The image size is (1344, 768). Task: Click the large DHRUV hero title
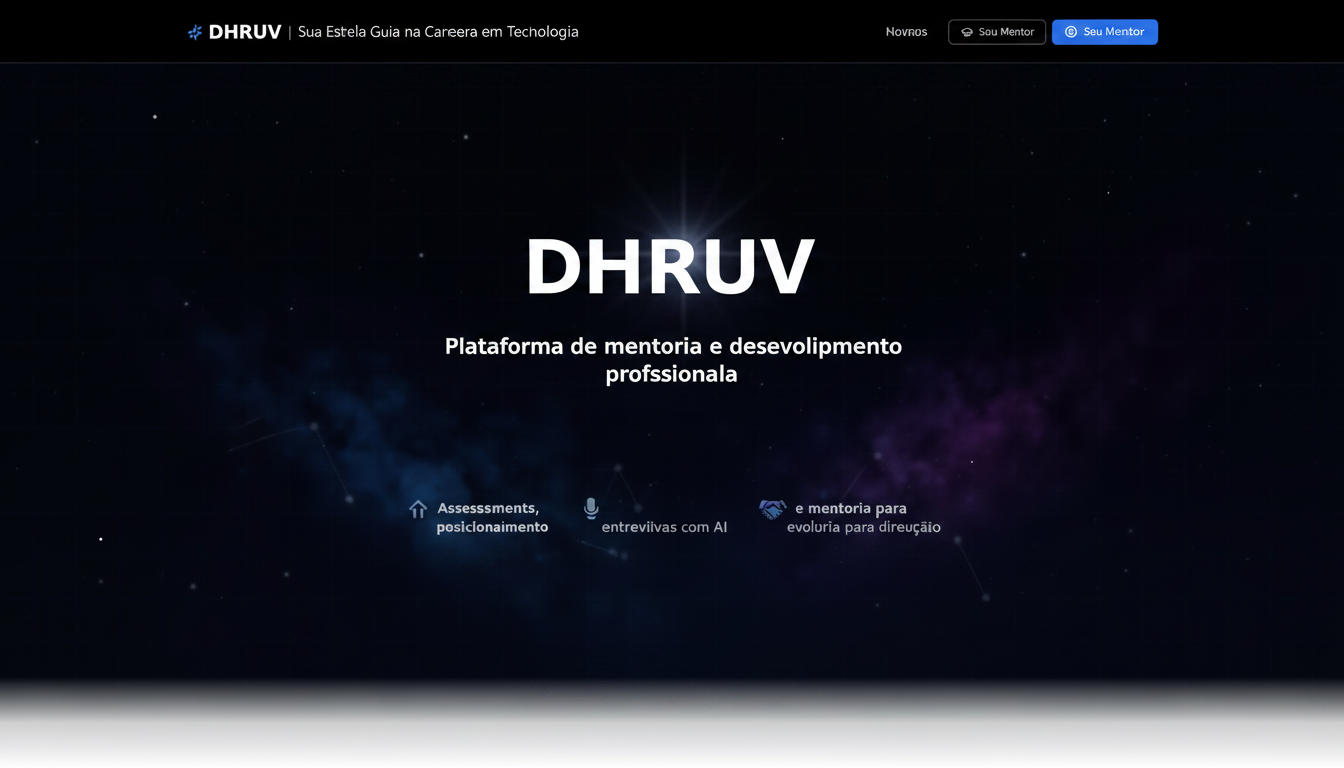click(x=670, y=267)
